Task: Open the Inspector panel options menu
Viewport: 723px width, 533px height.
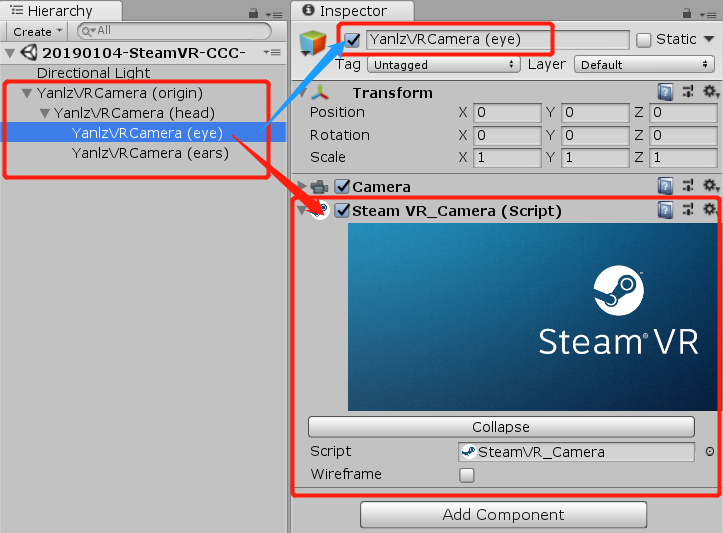Action: tap(708, 15)
